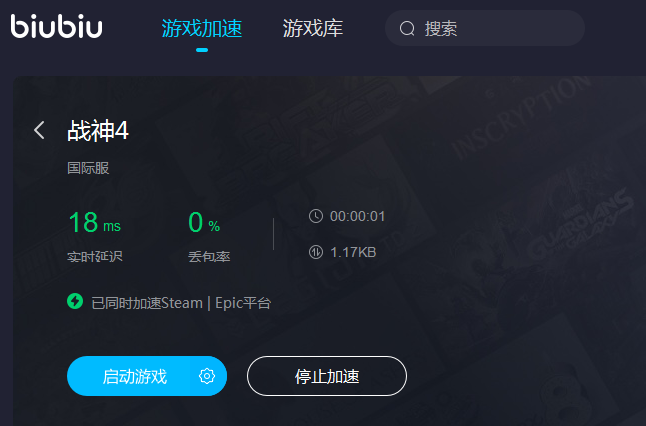Click the 已同时加速Steam | Epic平台 text
Viewport: 646px width, 426px height.
(x=181, y=303)
